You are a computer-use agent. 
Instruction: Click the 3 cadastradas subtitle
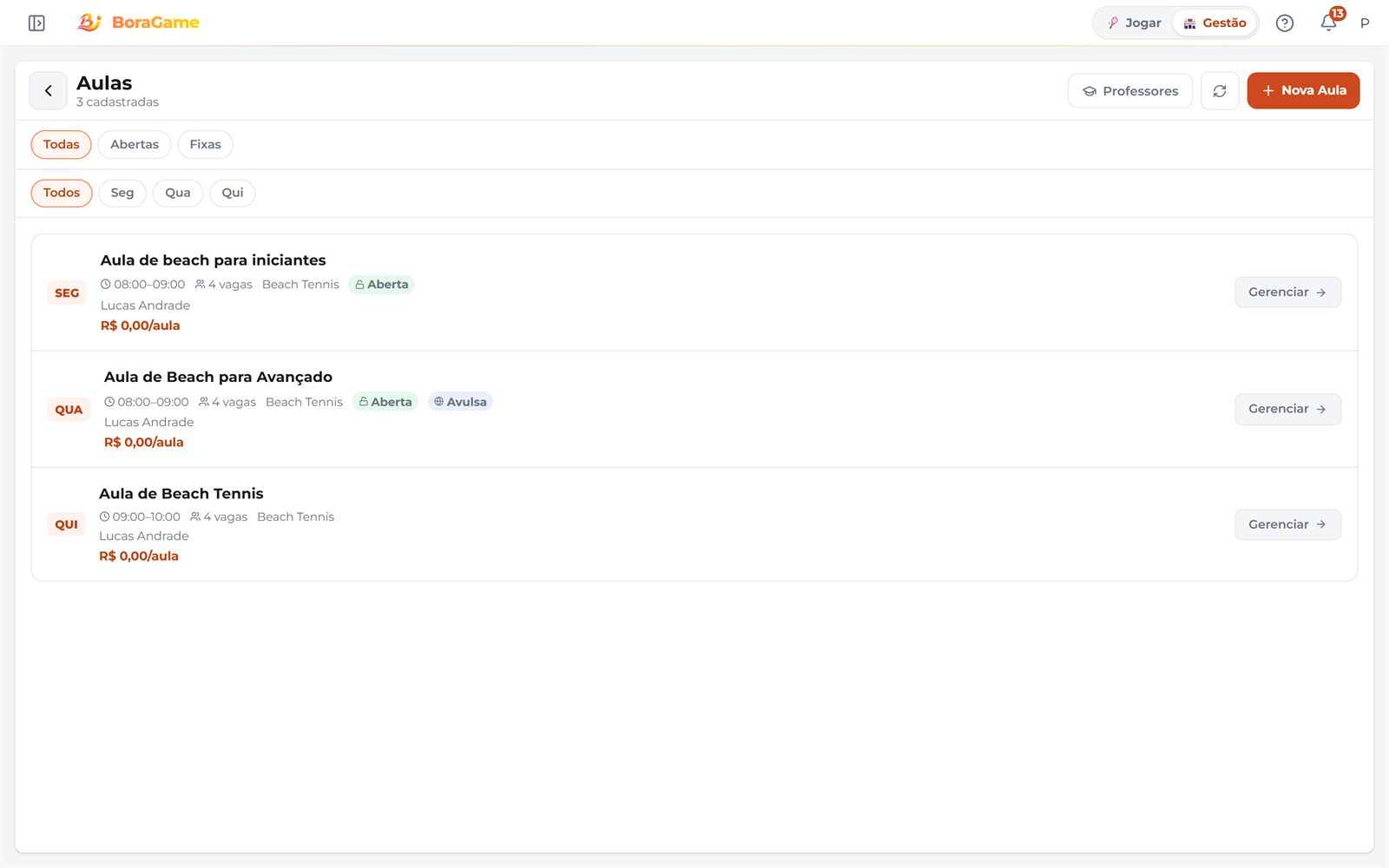(x=118, y=102)
